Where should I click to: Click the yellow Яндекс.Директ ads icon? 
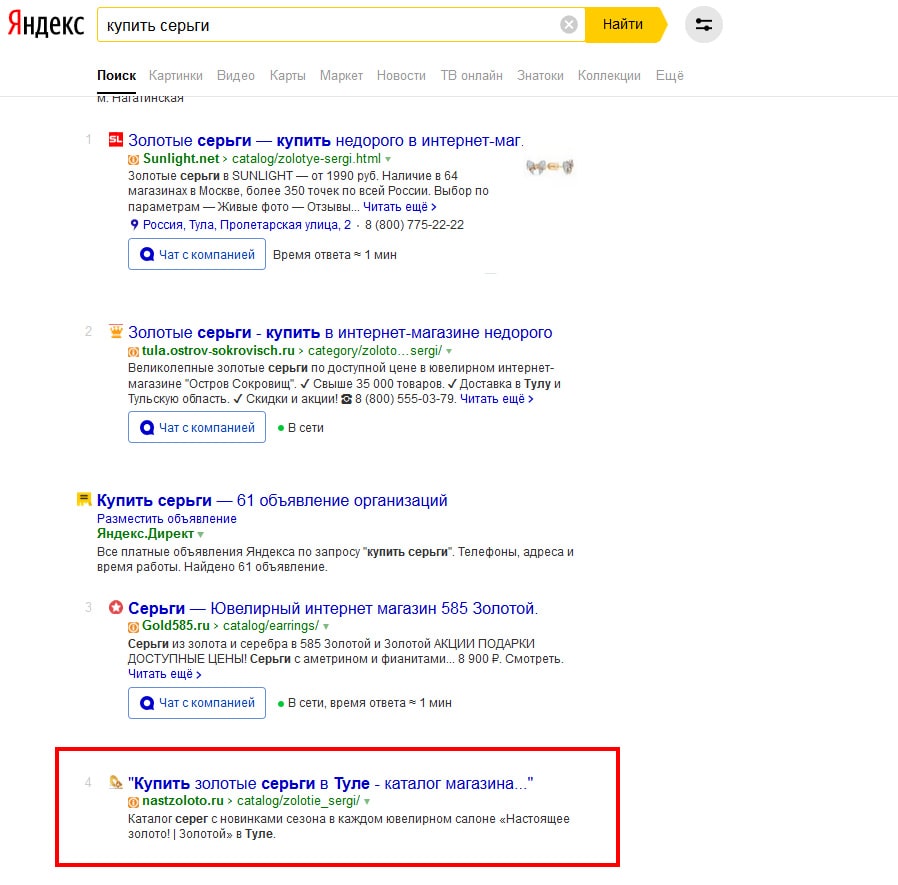click(x=84, y=499)
